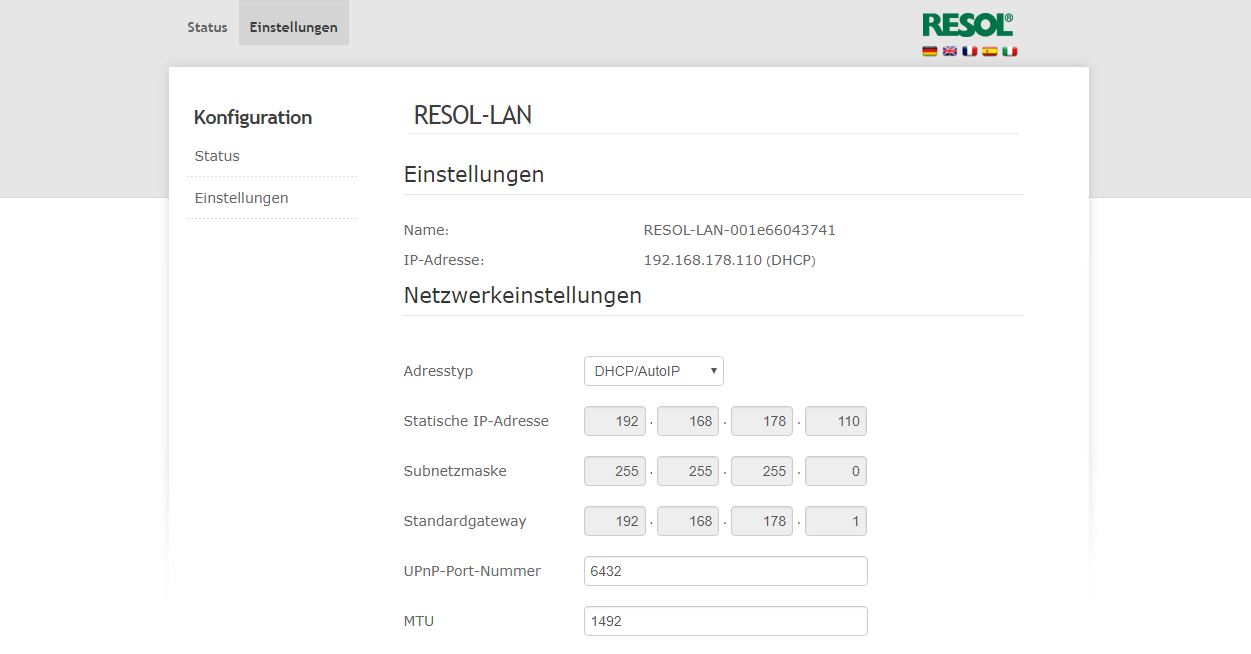Click first octet of Statische IP-Adresse
The image size is (1251, 654).
point(615,421)
